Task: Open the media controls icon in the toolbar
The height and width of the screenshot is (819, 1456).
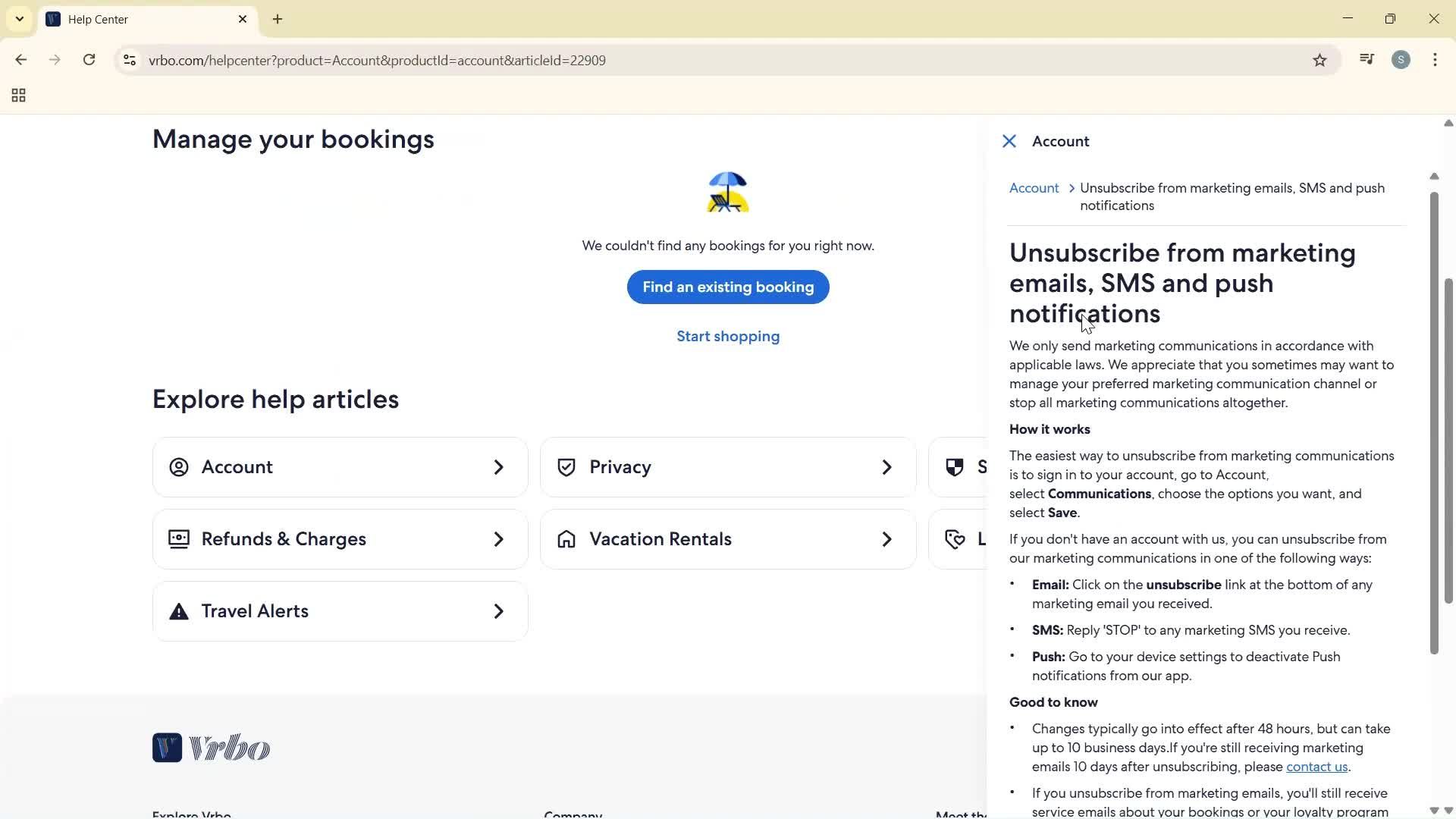Action: click(1366, 59)
